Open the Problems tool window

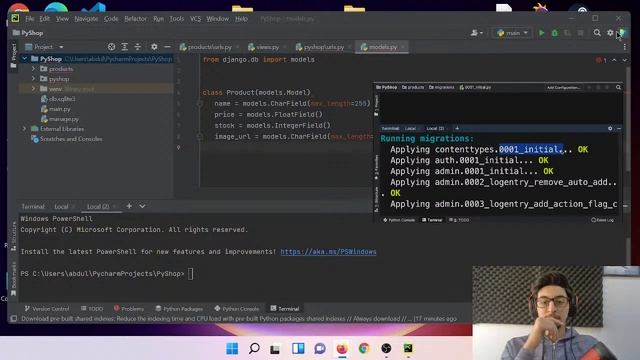point(129,309)
